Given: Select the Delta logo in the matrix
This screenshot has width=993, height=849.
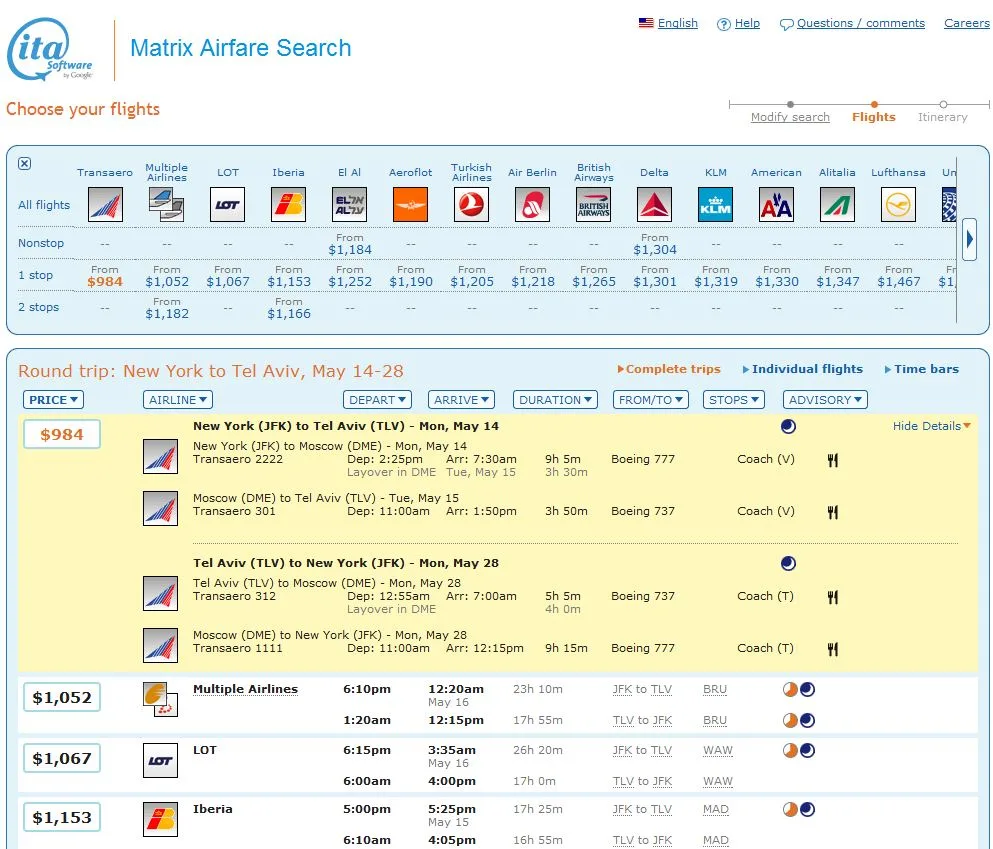Looking at the screenshot, I should (654, 204).
